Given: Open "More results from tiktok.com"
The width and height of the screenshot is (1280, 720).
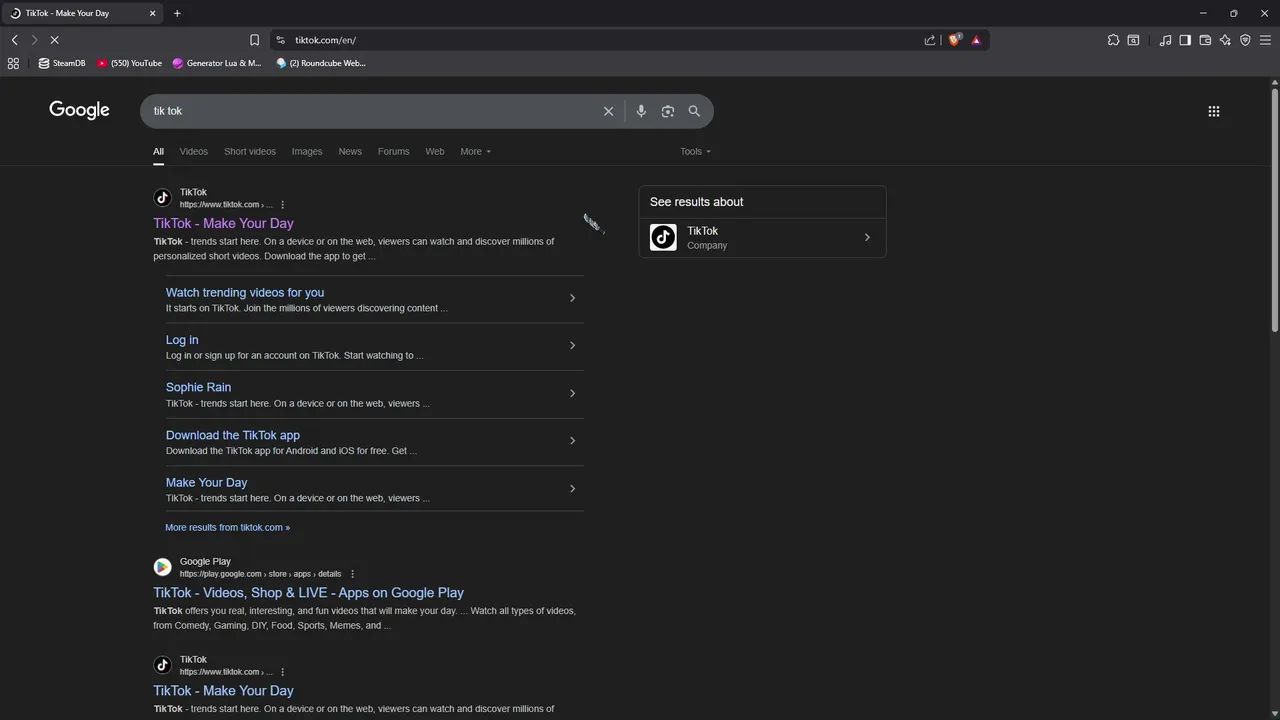Looking at the screenshot, I should coord(227,527).
